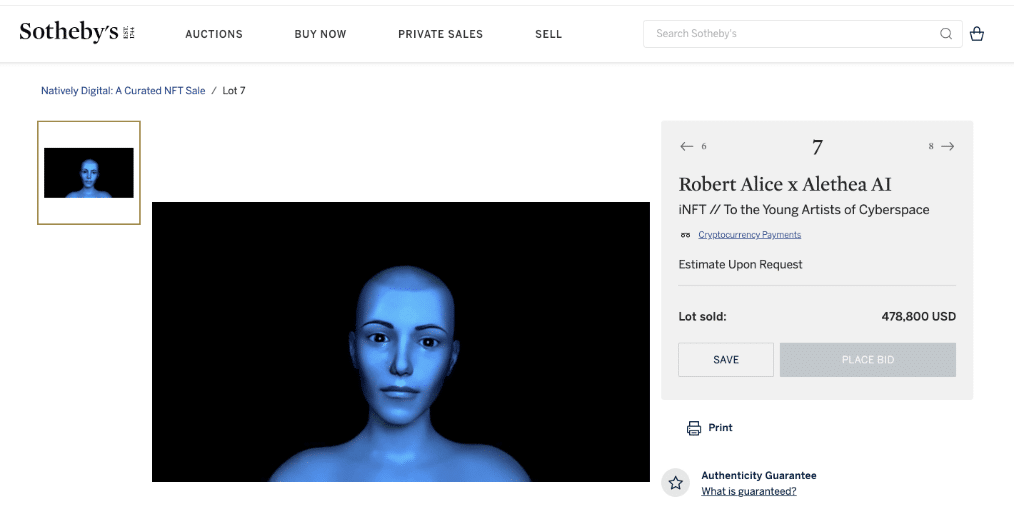This screenshot has height=519, width=1014.
Task: Click the Authenticity Guarantee star icon
Action: [x=676, y=483]
